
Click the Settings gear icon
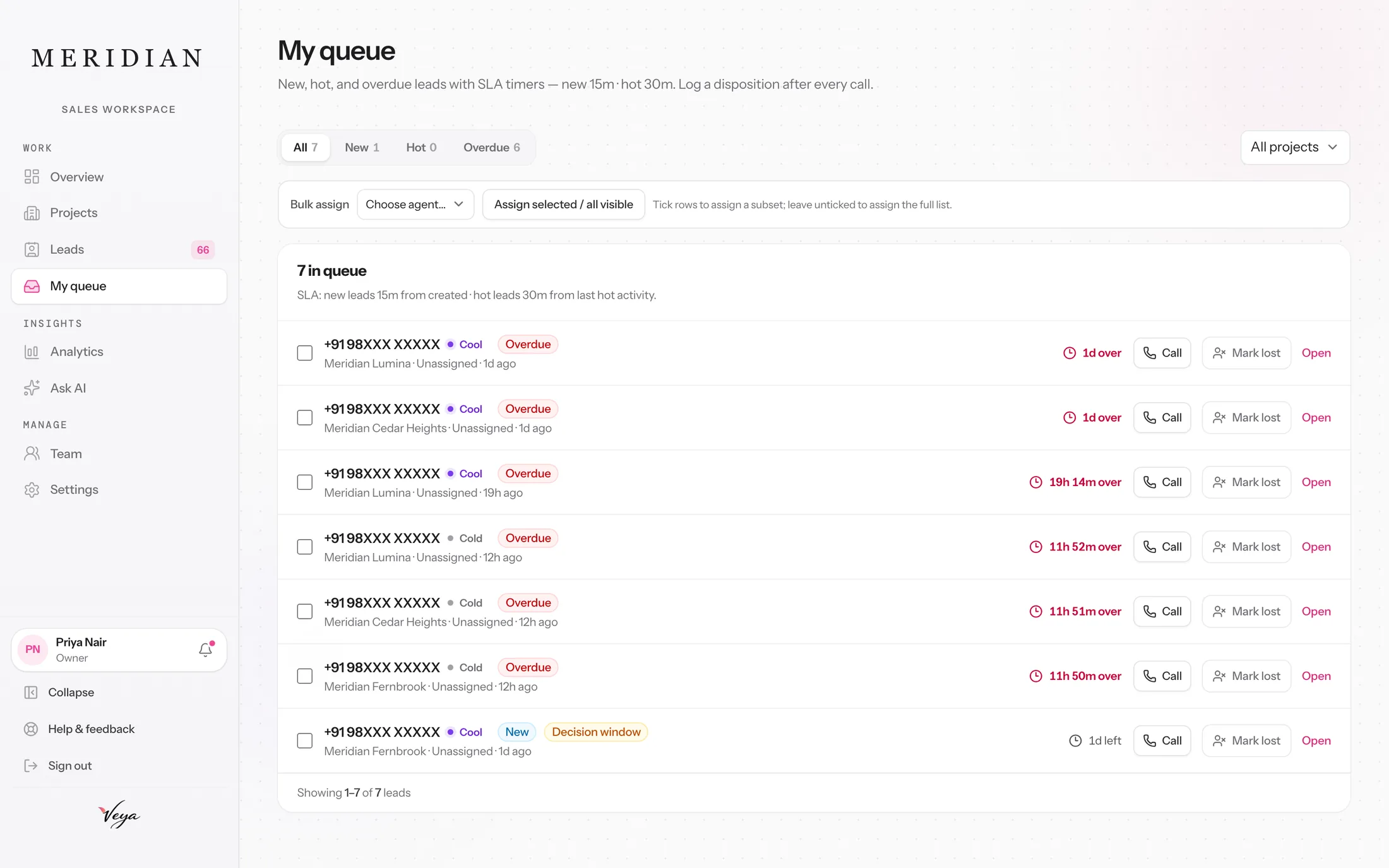coord(32,489)
